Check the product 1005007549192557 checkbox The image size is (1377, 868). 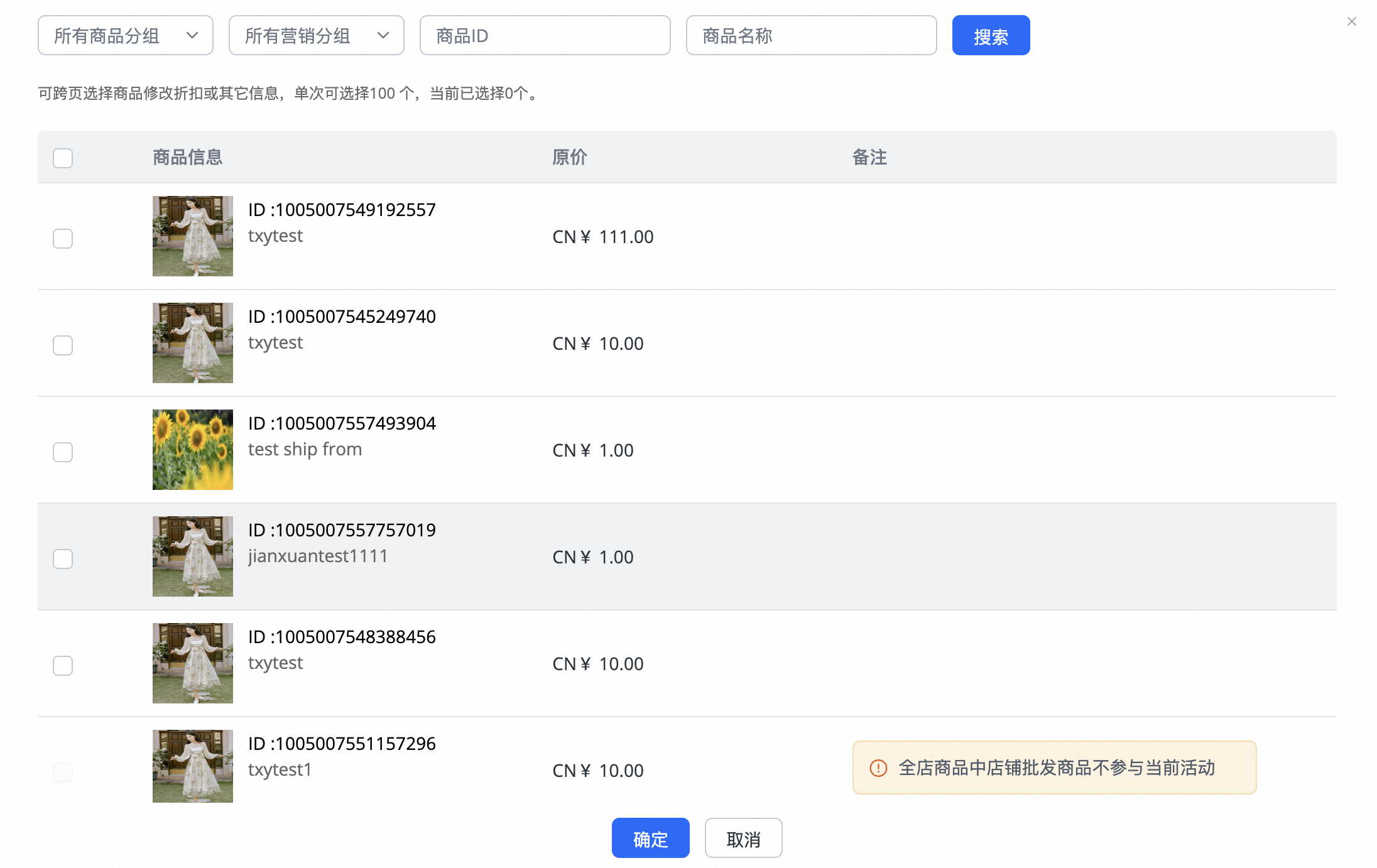[x=63, y=239]
